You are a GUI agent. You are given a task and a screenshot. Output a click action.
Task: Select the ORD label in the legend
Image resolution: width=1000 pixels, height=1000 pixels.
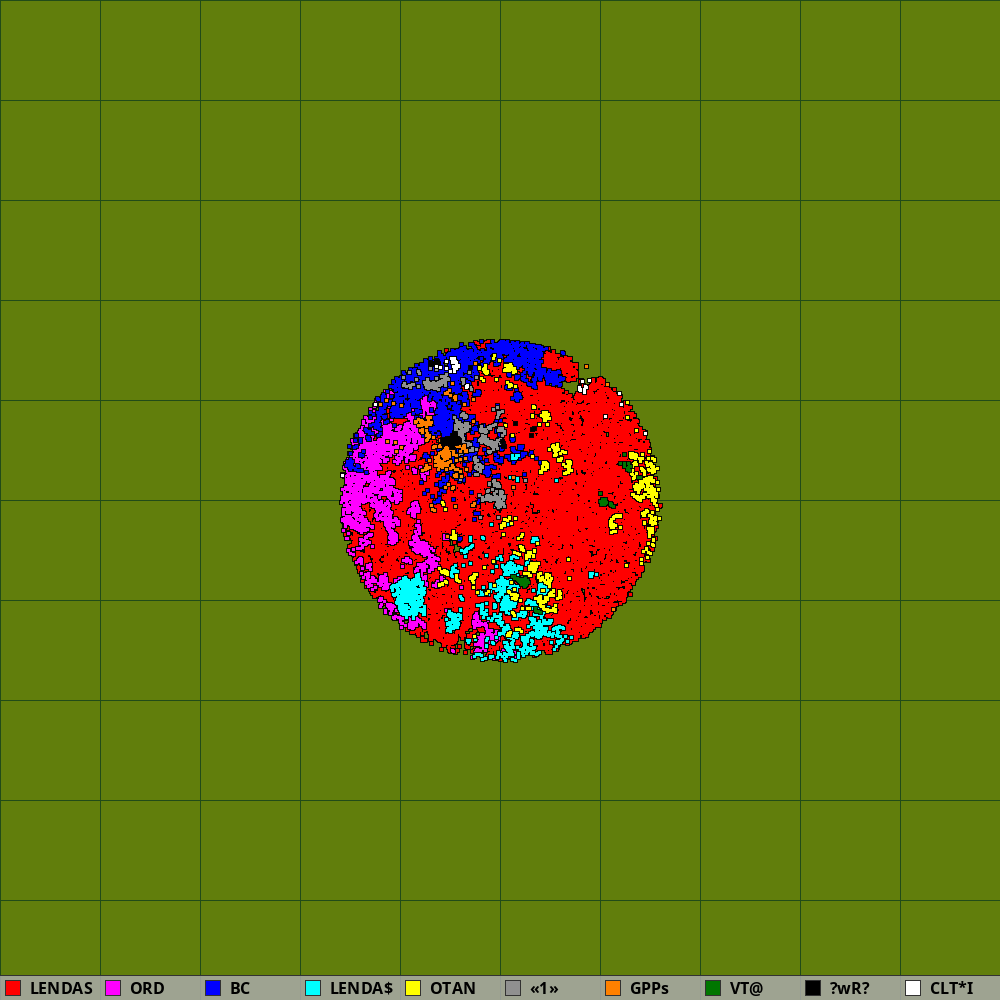coord(147,988)
